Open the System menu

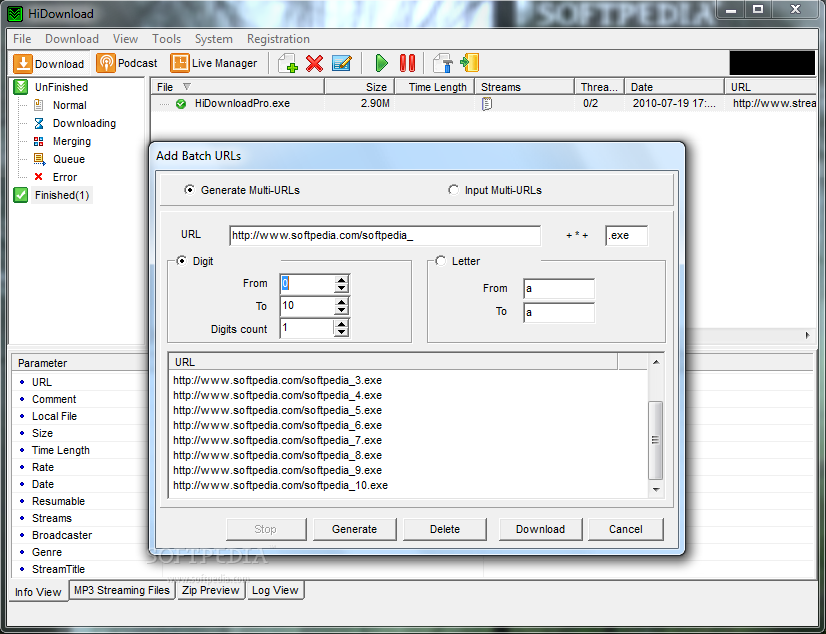pyautogui.click(x=213, y=39)
